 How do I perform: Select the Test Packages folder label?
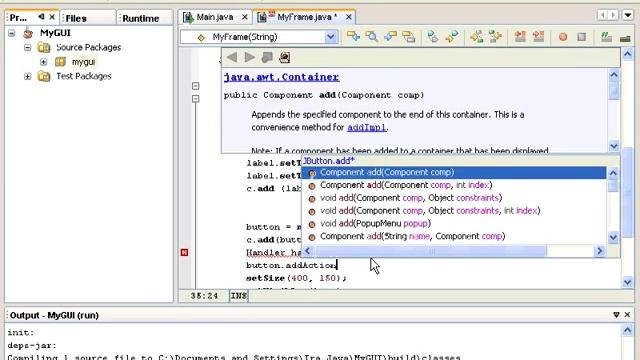coord(84,76)
